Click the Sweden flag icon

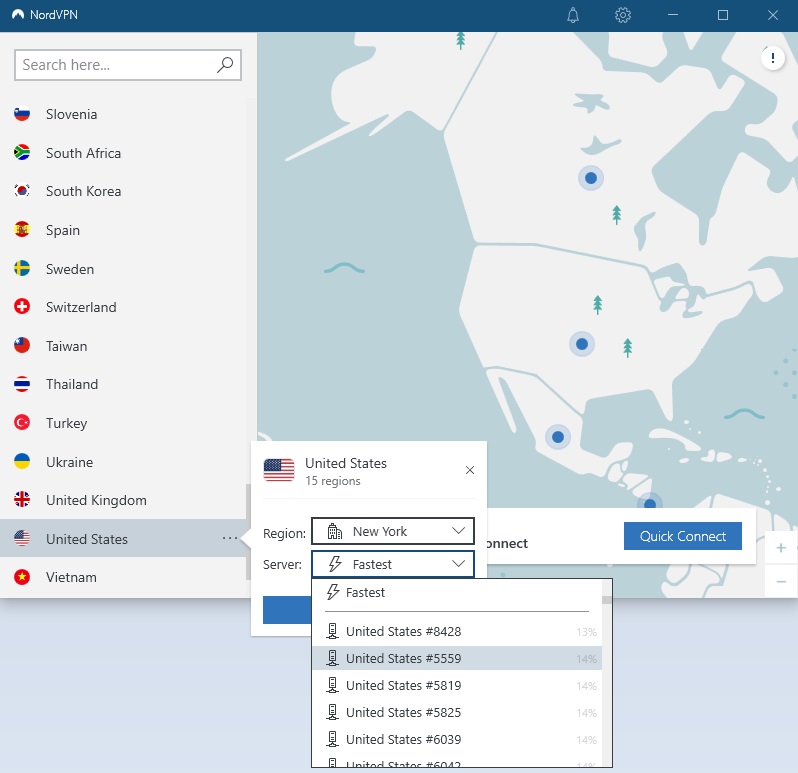click(x=22, y=268)
